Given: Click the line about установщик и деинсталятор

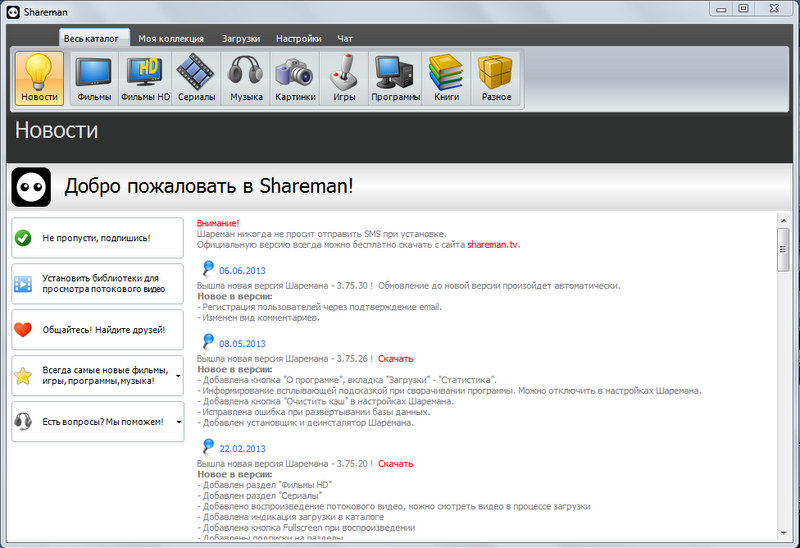Looking at the screenshot, I should 306,423.
